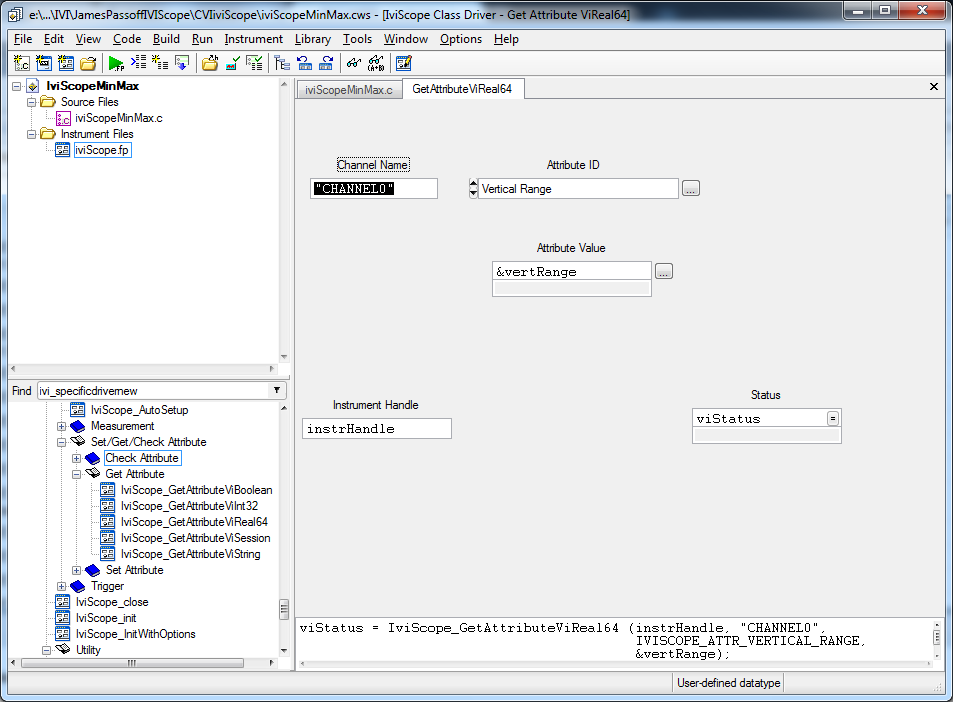Viewport: 953px width, 702px height.
Task: Click the Instrument Handle input field
Action: [x=377, y=429]
